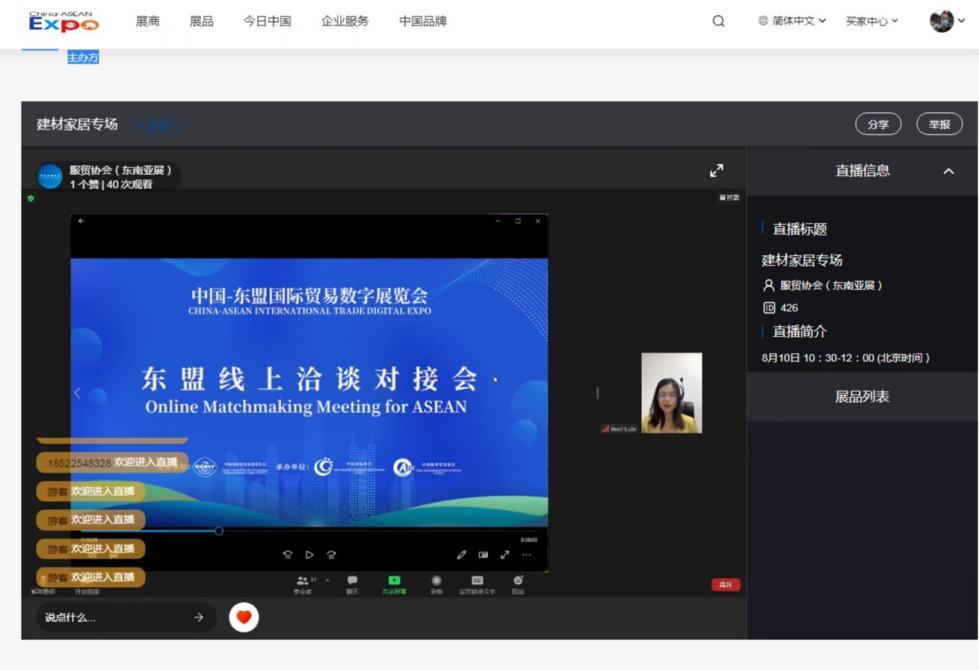
Task: Open the 企业服务 navigation item
Action: click(x=345, y=21)
